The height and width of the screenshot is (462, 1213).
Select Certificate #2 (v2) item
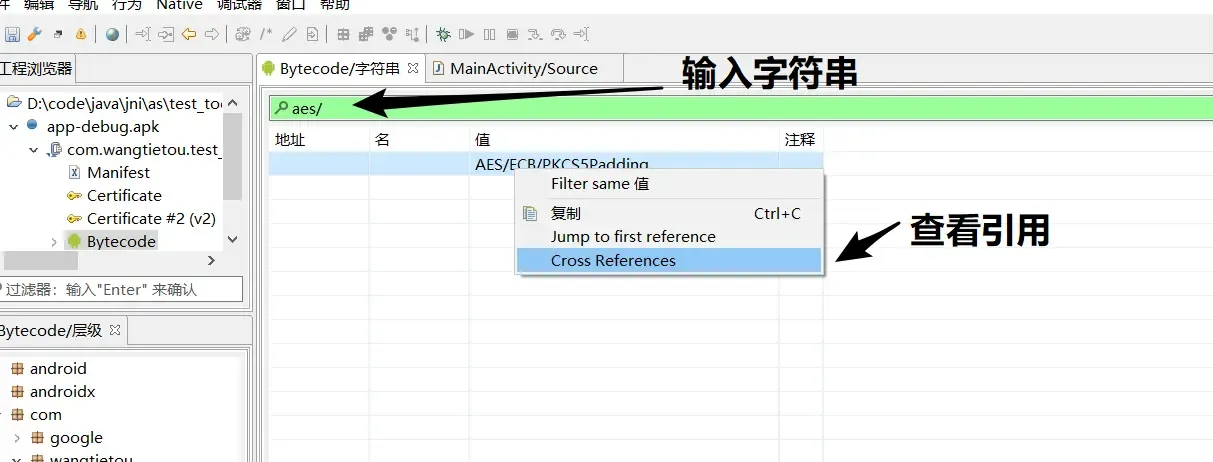151,219
